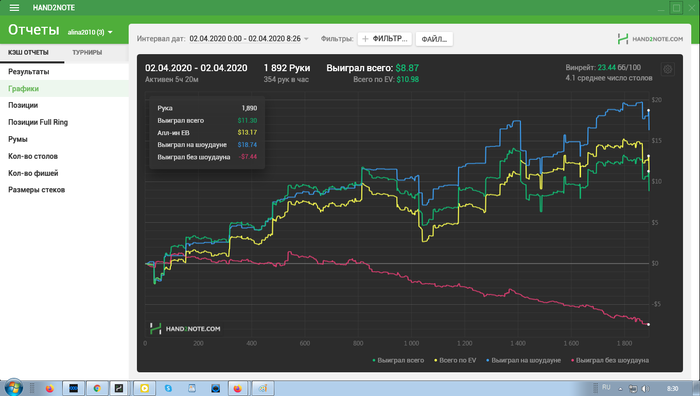Click the Файл... button

click(434, 39)
